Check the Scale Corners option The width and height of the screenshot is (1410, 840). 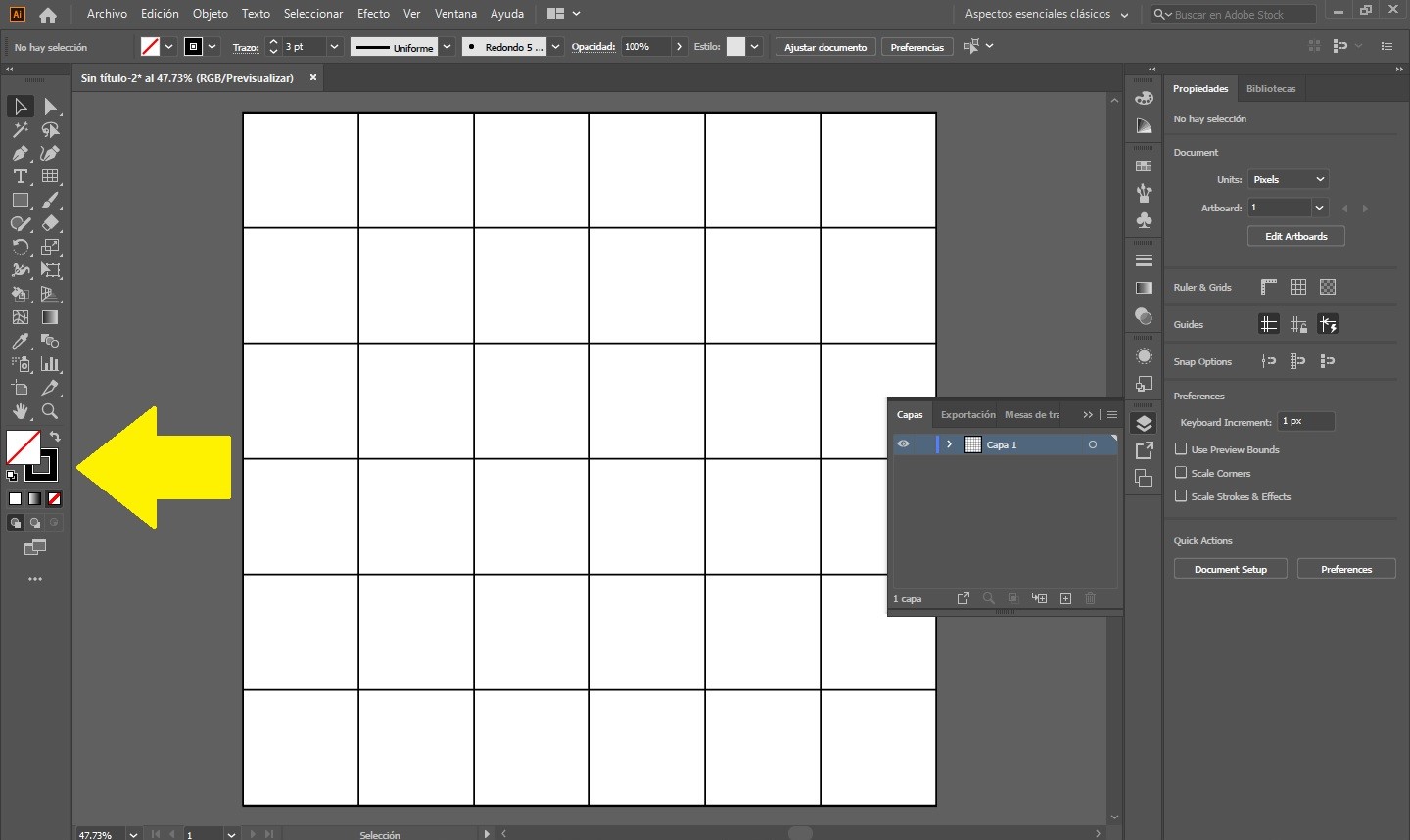click(x=1181, y=473)
